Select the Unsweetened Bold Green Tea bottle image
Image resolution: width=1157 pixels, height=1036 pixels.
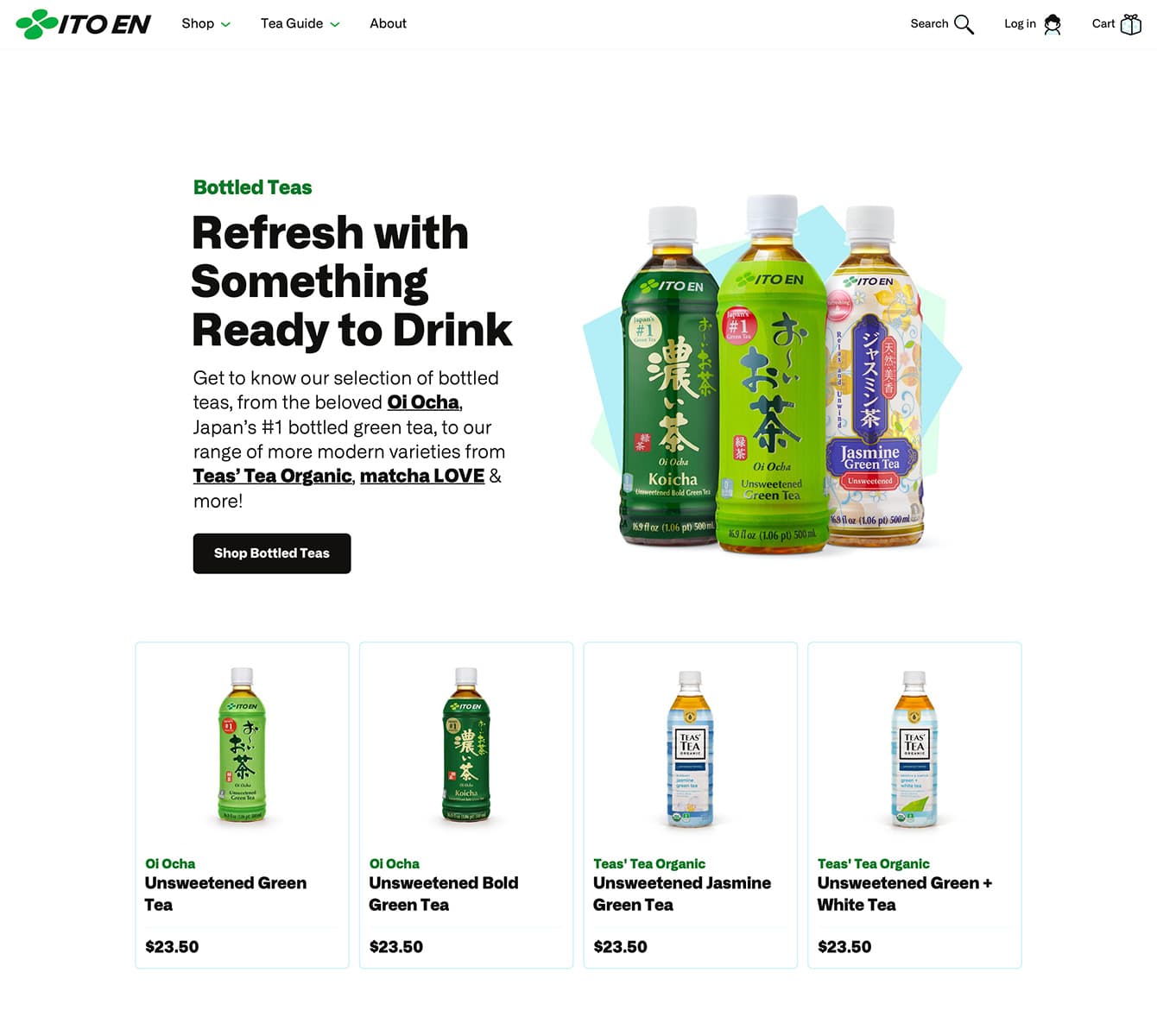point(466,744)
